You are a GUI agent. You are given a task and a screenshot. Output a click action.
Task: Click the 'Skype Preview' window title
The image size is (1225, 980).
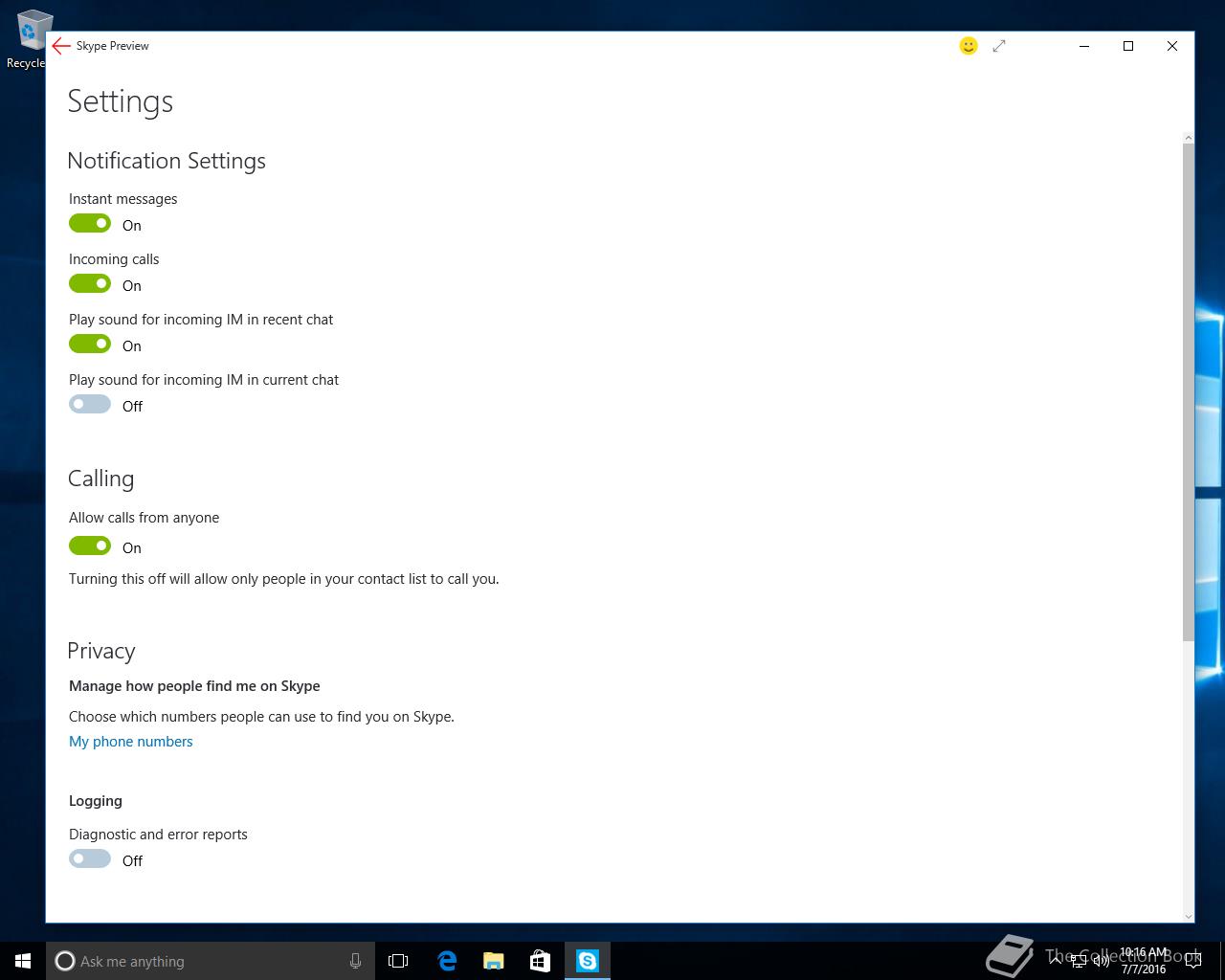pos(113,46)
